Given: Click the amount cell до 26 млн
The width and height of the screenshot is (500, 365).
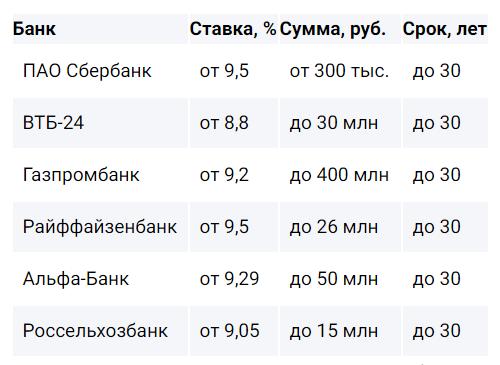Looking at the screenshot, I should pyautogui.click(x=340, y=227).
